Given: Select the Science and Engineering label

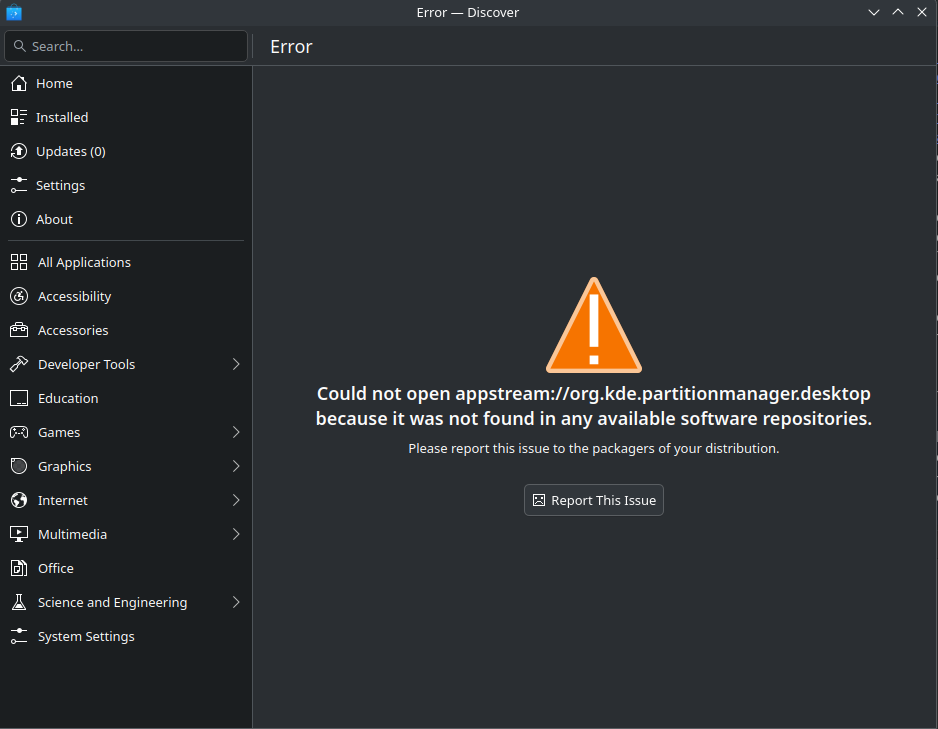Looking at the screenshot, I should tap(112, 603).
